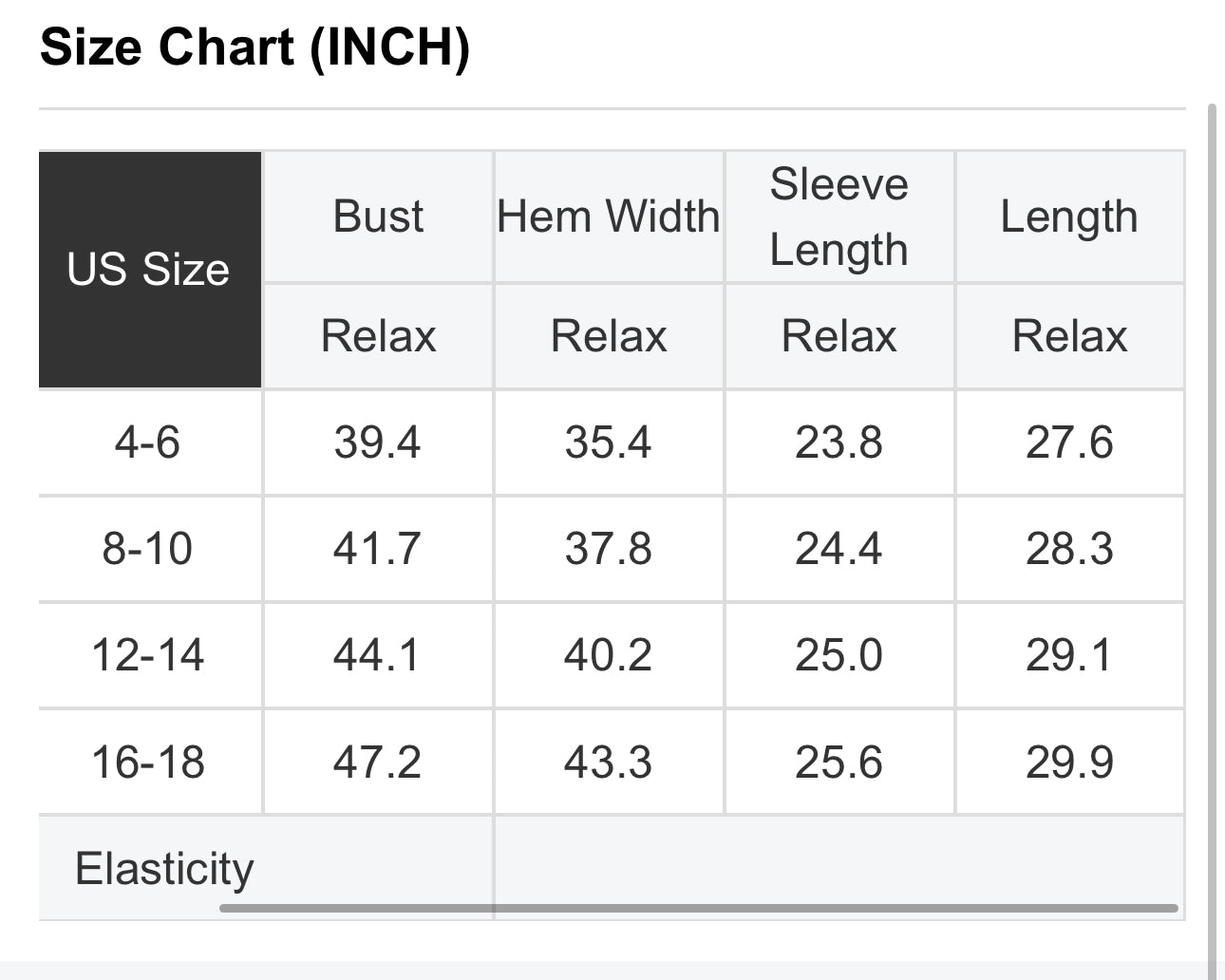The image size is (1225, 980).
Task: Click sleeve length value 25.0
Action: [x=839, y=655]
